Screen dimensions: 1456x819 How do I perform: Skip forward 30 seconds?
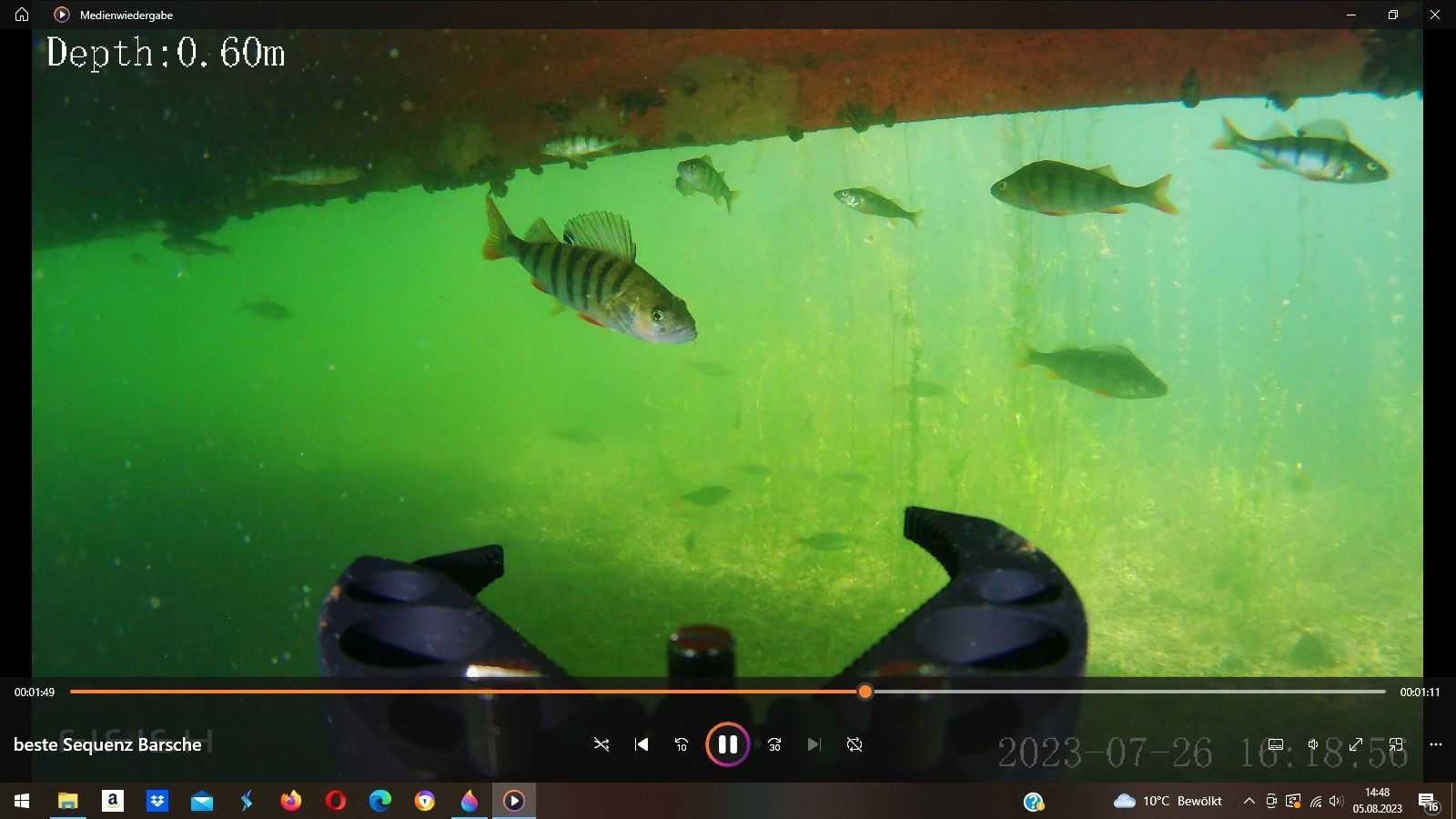tap(774, 744)
